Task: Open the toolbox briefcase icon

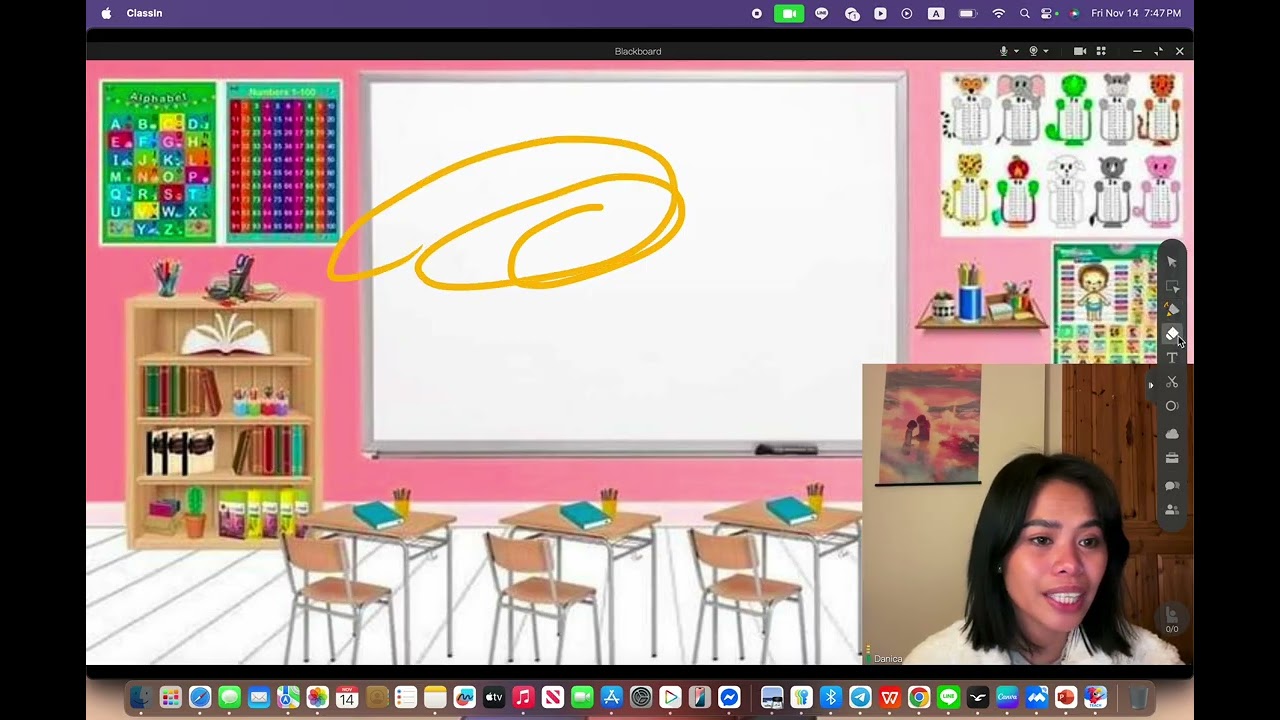Action: pos(1172,458)
